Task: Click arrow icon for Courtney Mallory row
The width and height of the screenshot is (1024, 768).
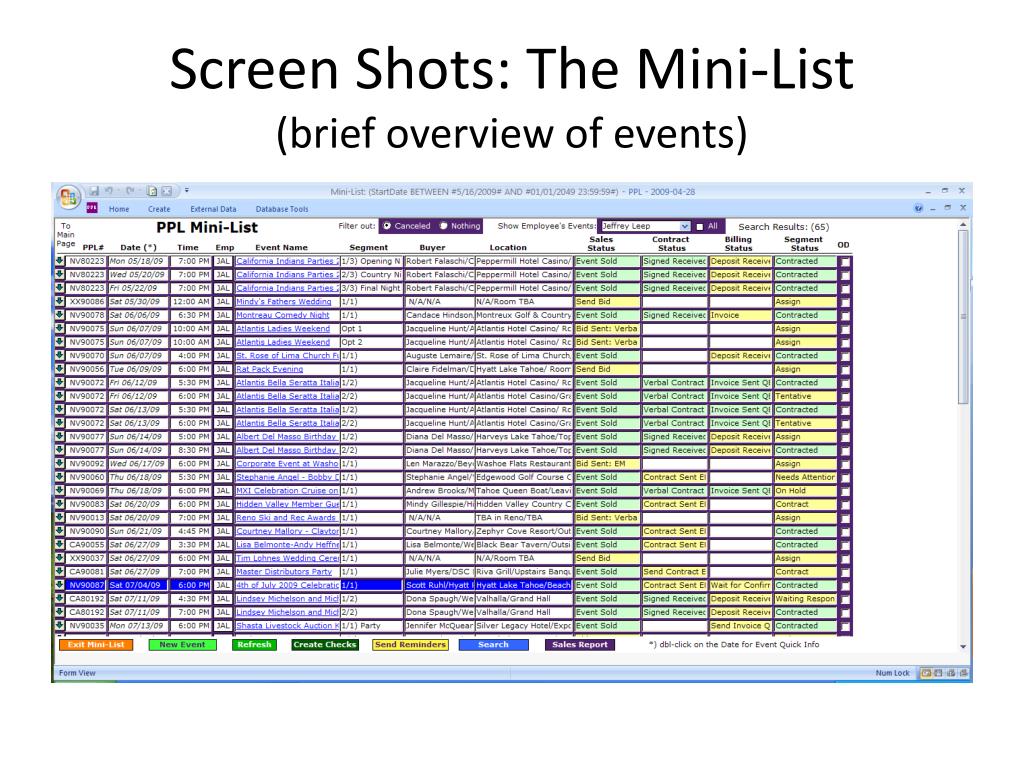Action: pos(59,531)
